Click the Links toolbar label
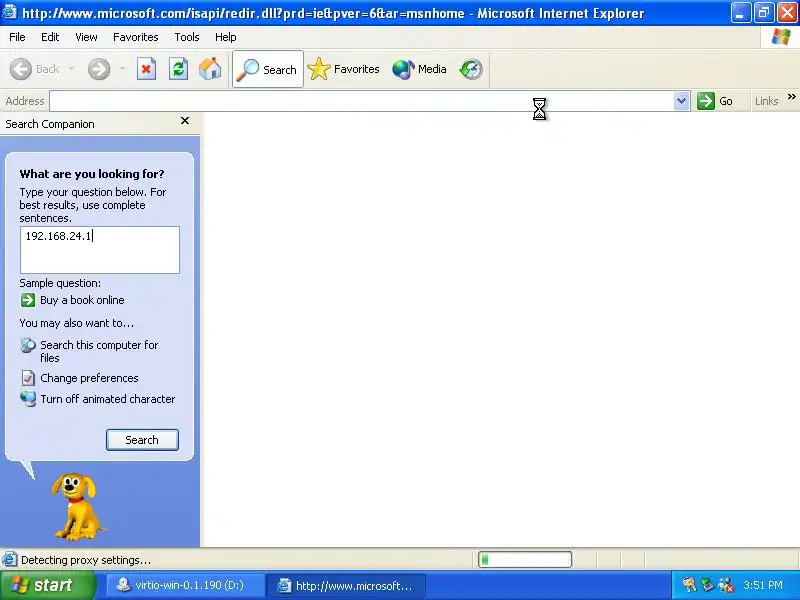The height and width of the screenshot is (600, 800). pyautogui.click(x=766, y=101)
